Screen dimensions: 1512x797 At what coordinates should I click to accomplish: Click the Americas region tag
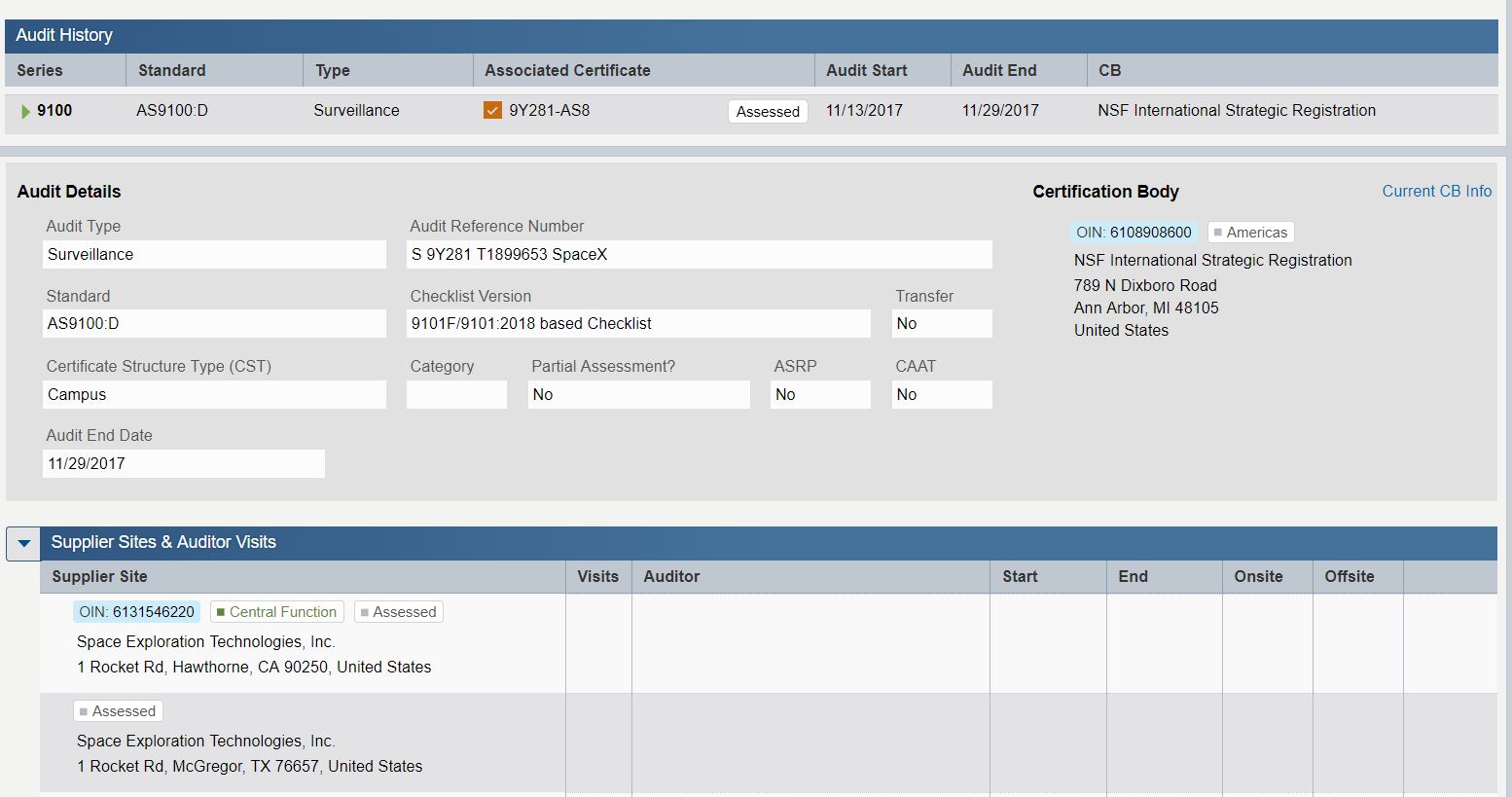pos(1250,233)
